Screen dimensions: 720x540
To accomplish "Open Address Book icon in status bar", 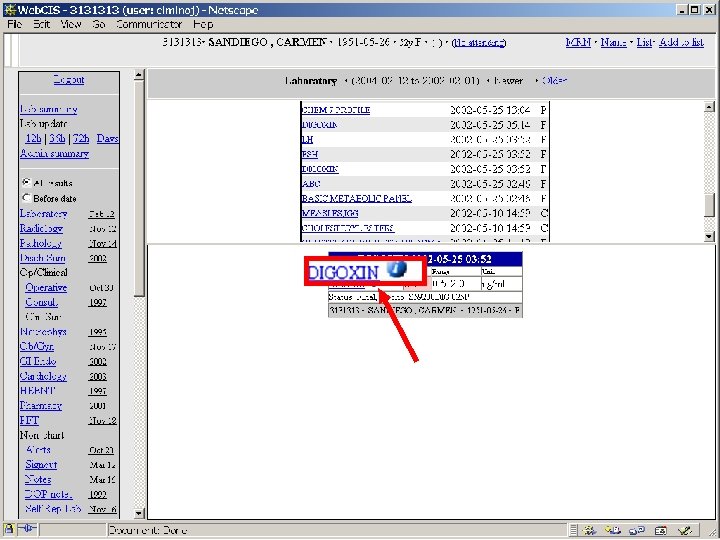I will click(660, 530).
